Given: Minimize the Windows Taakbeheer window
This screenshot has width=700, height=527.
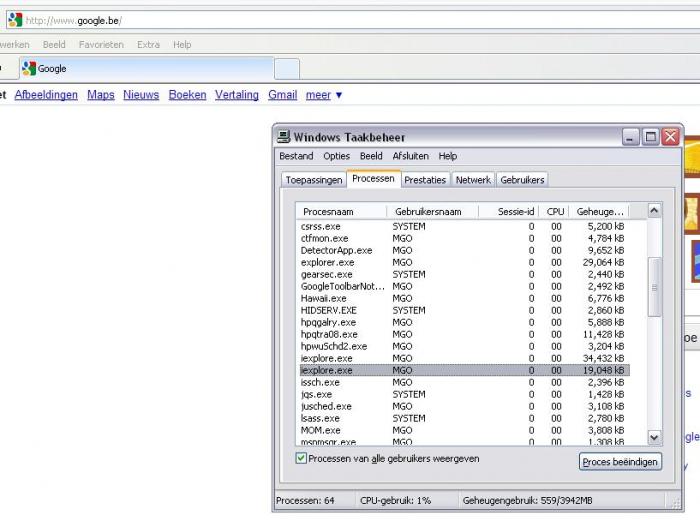Looking at the screenshot, I should pyautogui.click(x=630, y=137).
